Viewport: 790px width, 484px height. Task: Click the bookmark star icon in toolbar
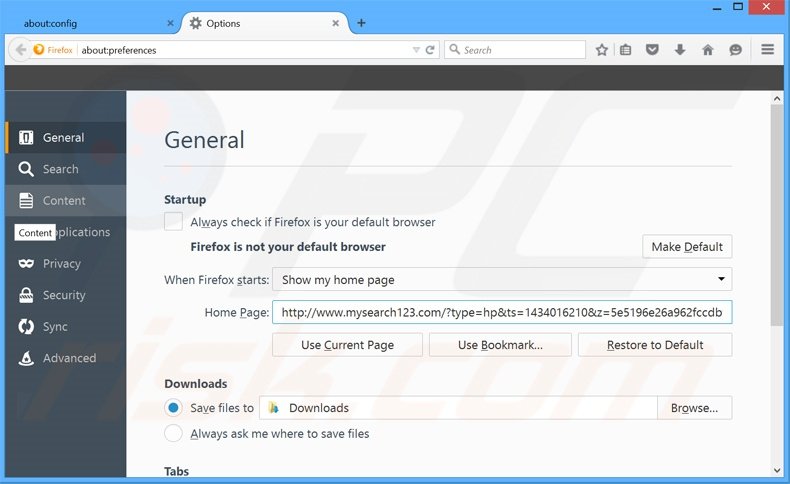click(x=602, y=50)
